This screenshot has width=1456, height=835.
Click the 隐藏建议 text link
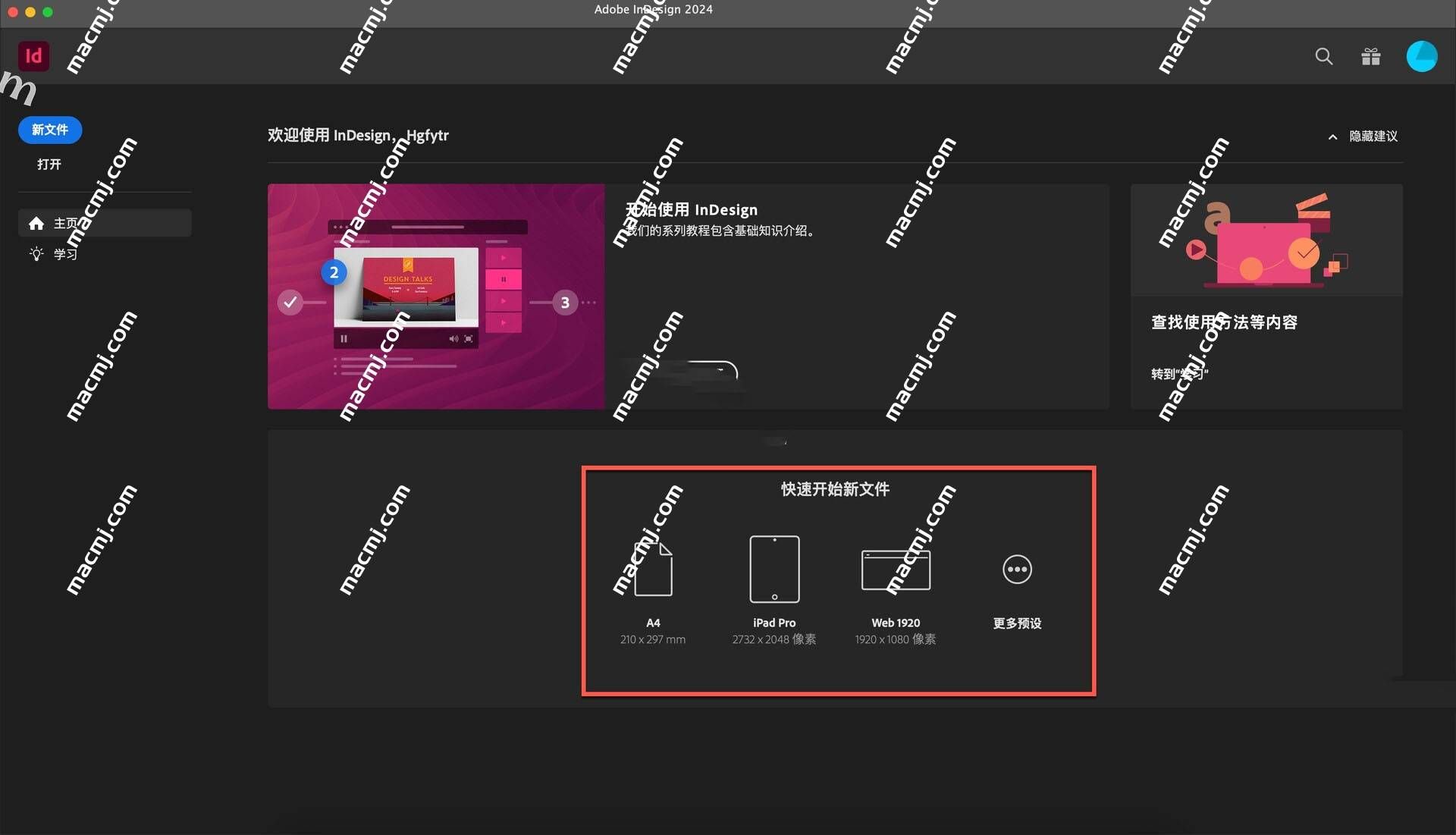(x=1373, y=137)
